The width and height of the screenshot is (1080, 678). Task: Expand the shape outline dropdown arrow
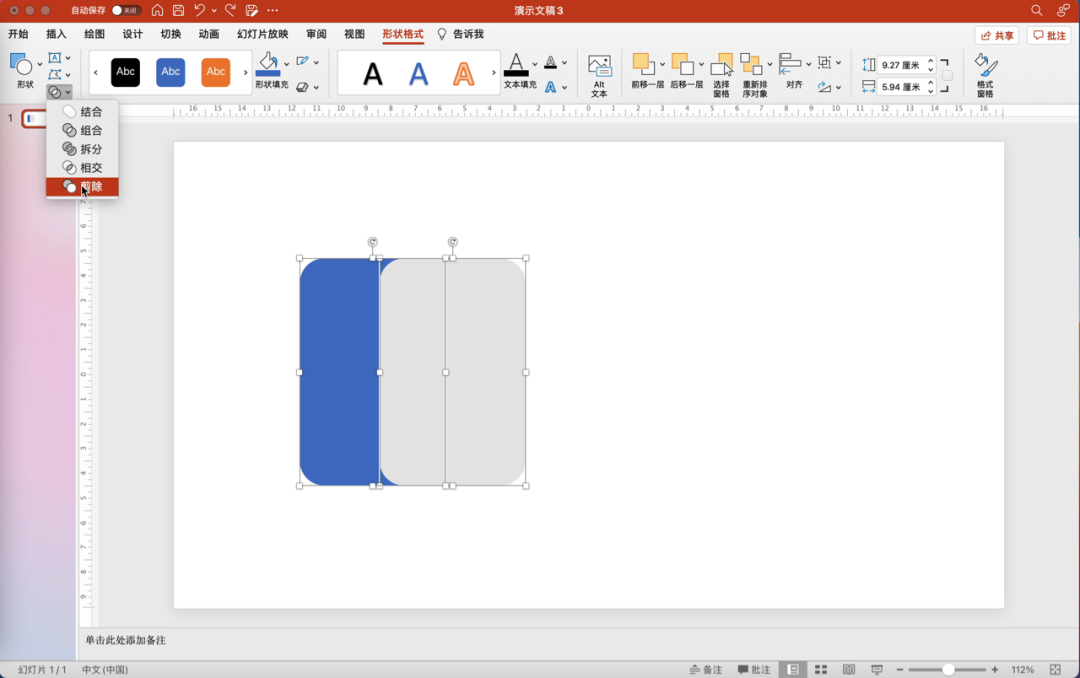coord(316,62)
